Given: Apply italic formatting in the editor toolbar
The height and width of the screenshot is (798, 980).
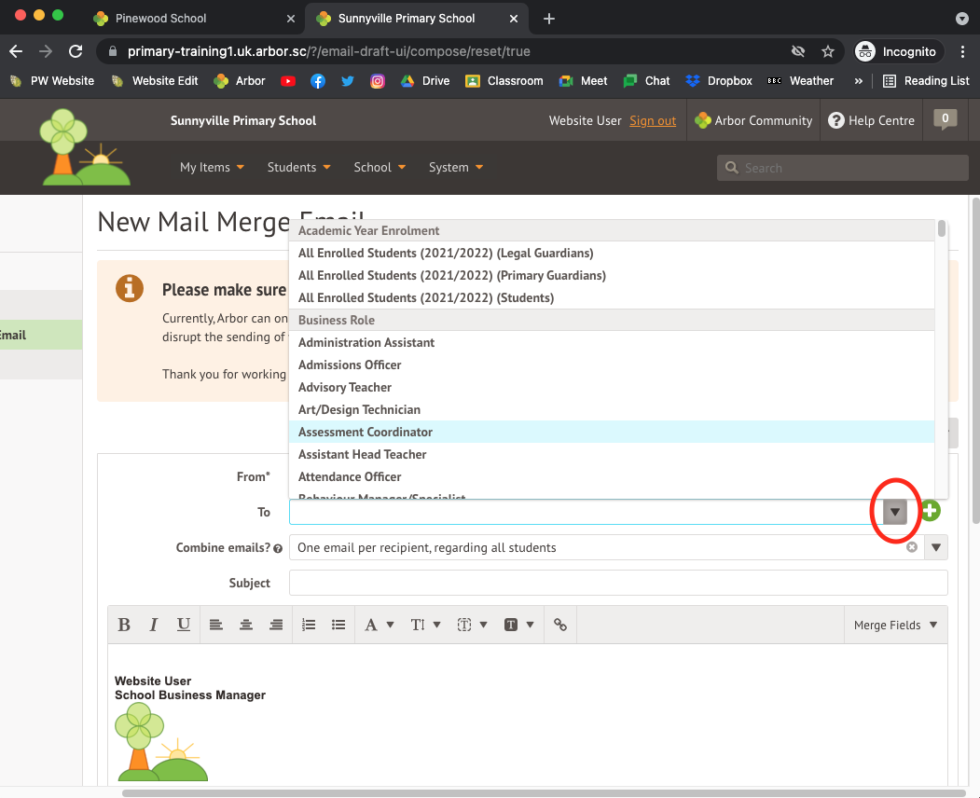Looking at the screenshot, I should coord(154,625).
